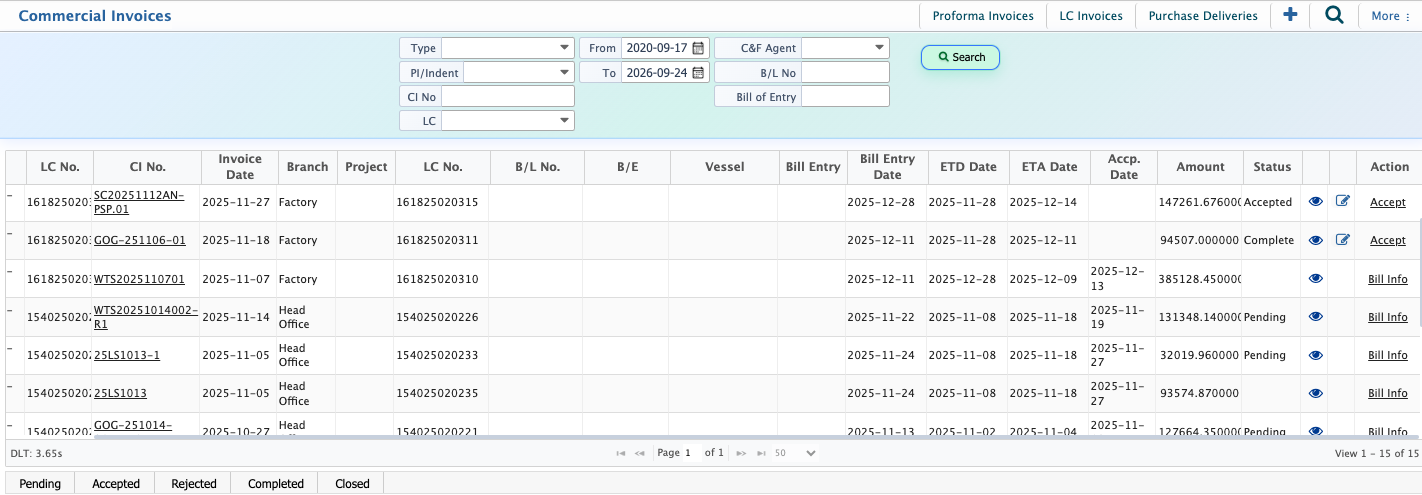The width and height of the screenshot is (1422, 495).
Task: Switch to Purchase Deliveries
Action: (1203, 16)
